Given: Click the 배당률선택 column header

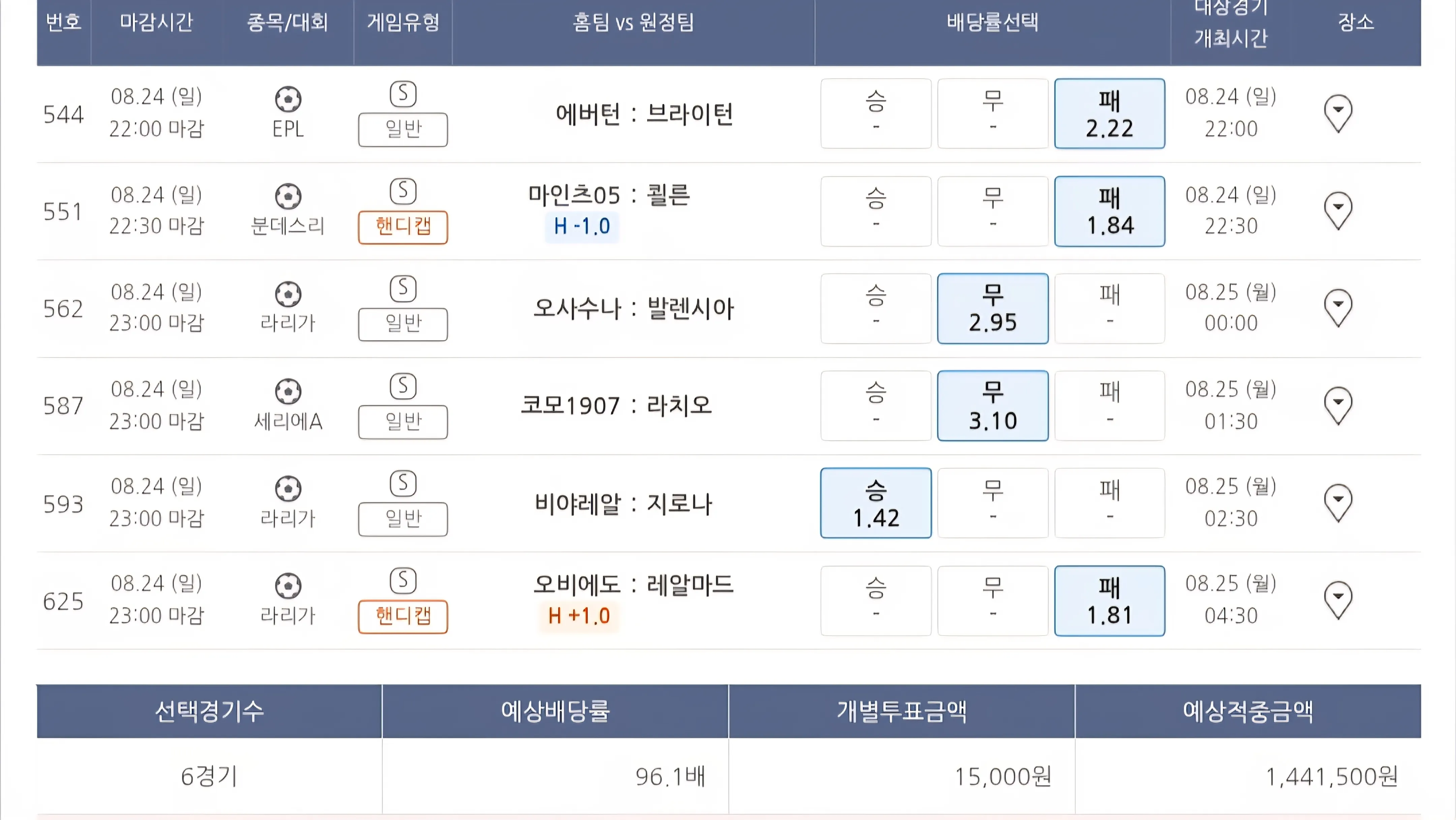Looking at the screenshot, I should [992, 23].
